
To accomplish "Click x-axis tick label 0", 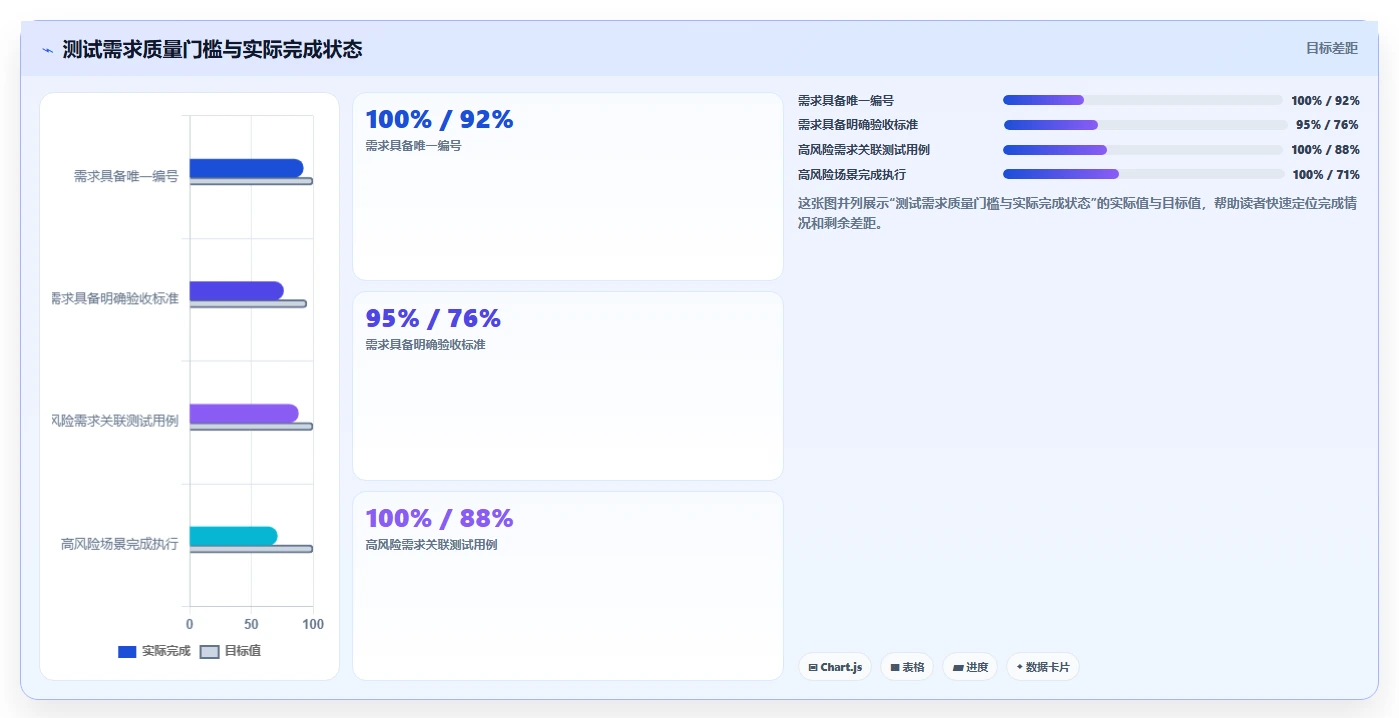I will pos(189,624).
